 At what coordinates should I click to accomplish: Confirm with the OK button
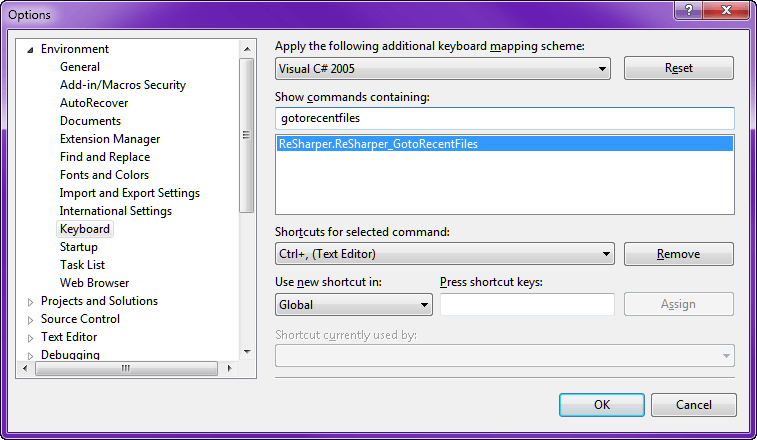point(601,405)
